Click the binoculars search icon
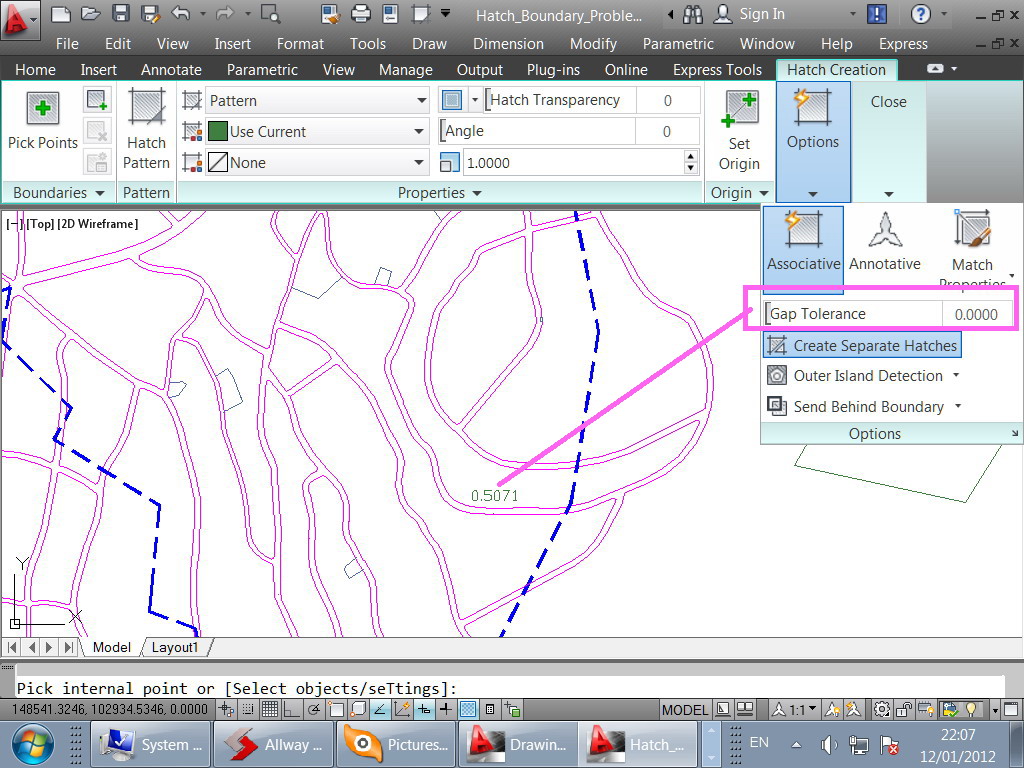Image resolution: width=1024 pixels, height=768 pixels. coord(692,14)
